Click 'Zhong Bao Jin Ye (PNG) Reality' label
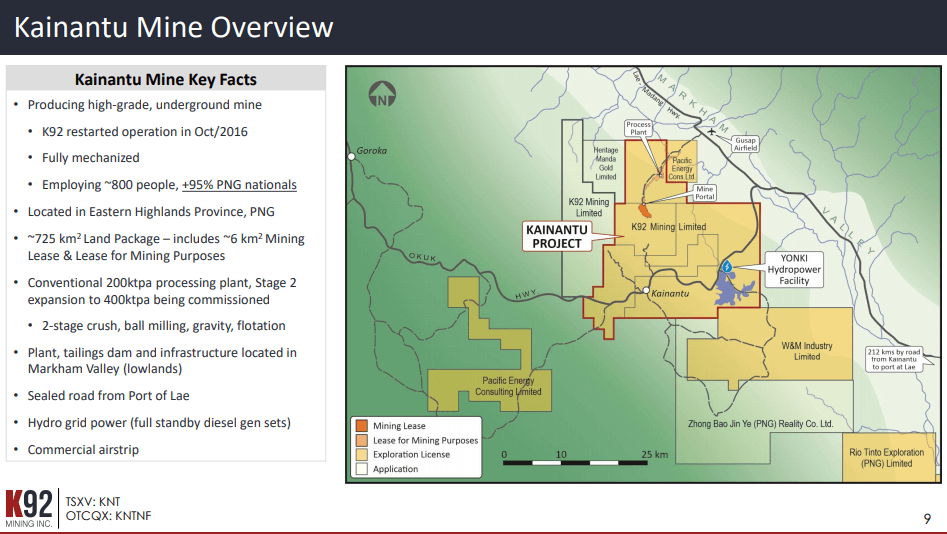 point(760,424)
